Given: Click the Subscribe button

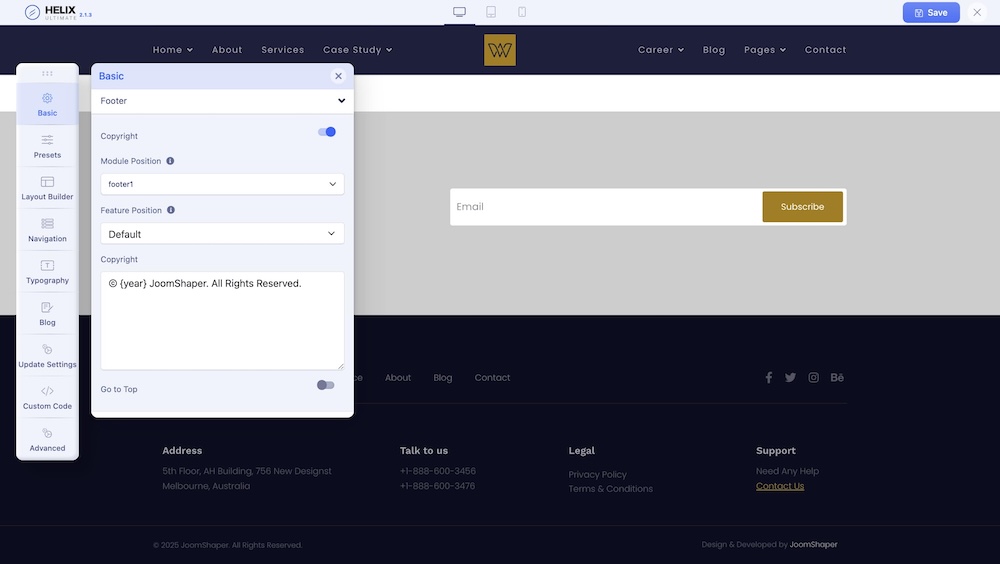Looking at the screenshot, I should coord(802,207).
